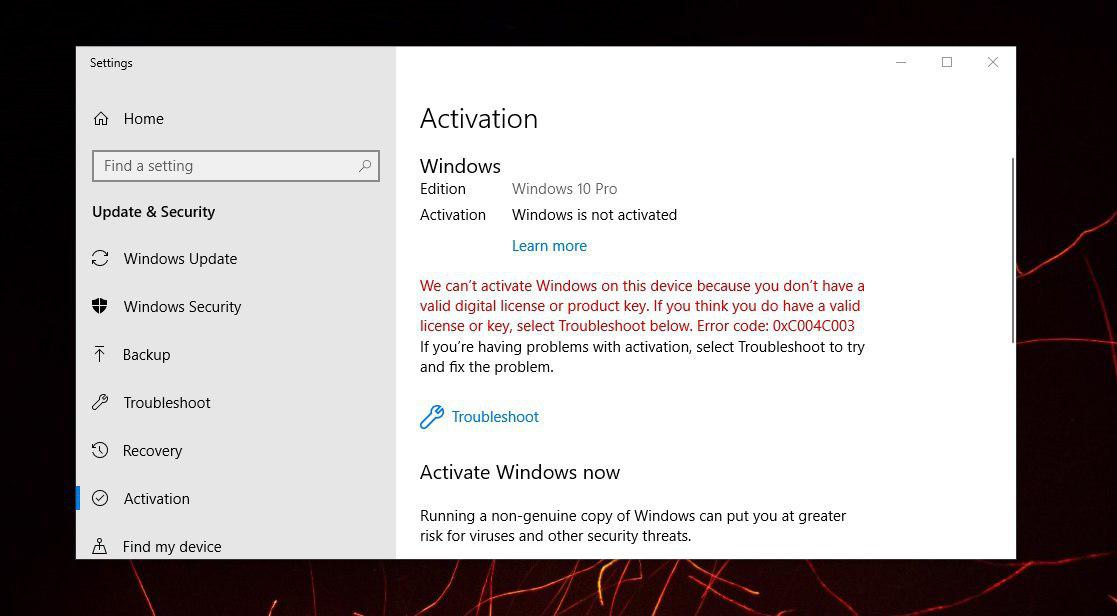Click the Activate Windows now heading

520,472
